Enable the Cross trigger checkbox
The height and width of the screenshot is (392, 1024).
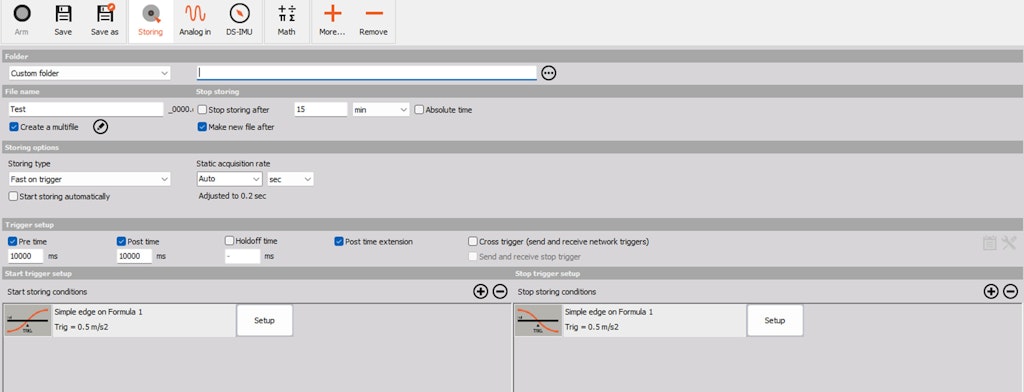click(x=473, y=241)
